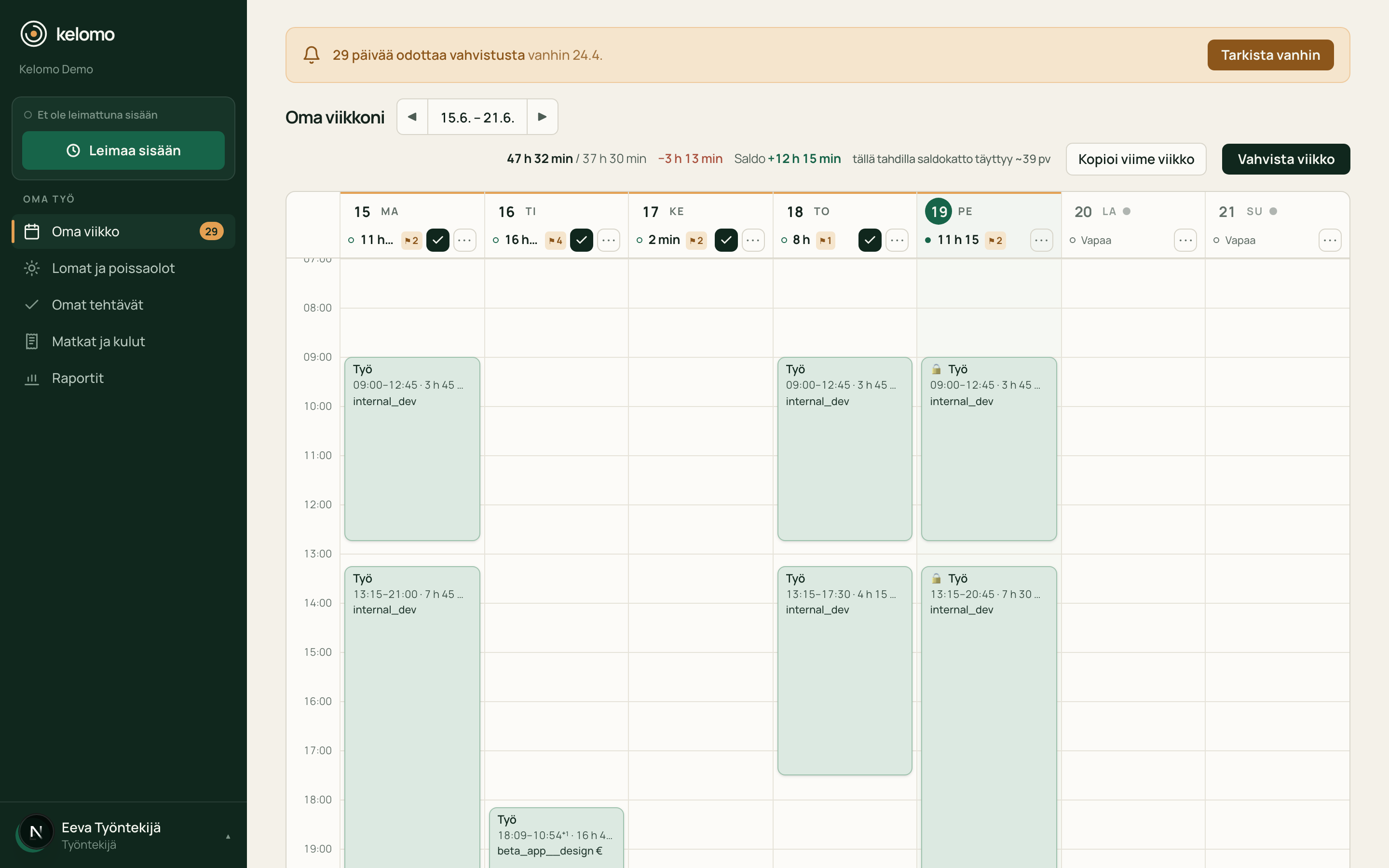Open Thursday 13:15–17:30 work entry
The height and width of the screenshot is (868, 1389).
coord(845,670)
